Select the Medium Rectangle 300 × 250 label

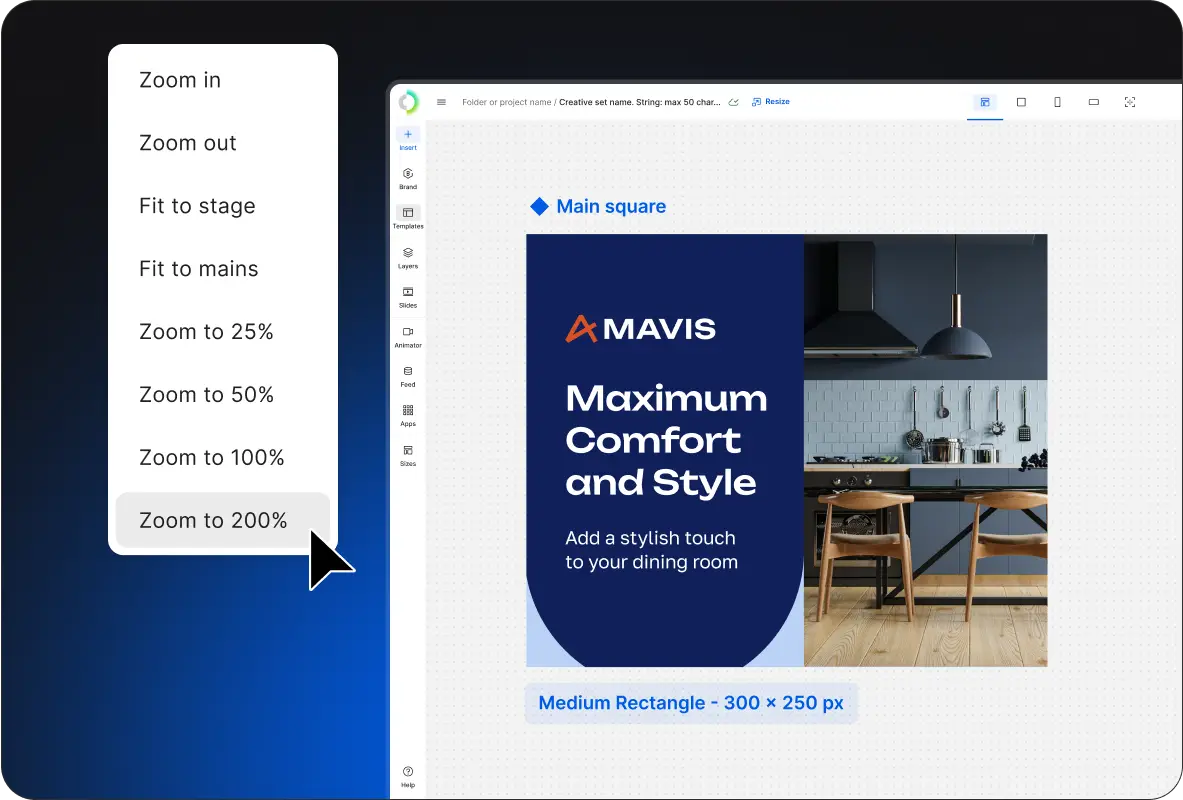(x=691, y=703)
